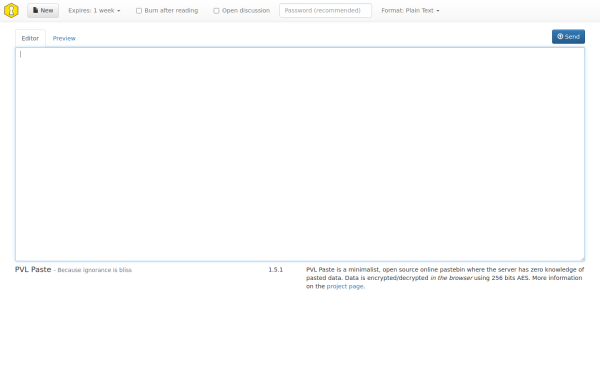
Task: Click the Burn after reading label text
Action: pos(171,10)
